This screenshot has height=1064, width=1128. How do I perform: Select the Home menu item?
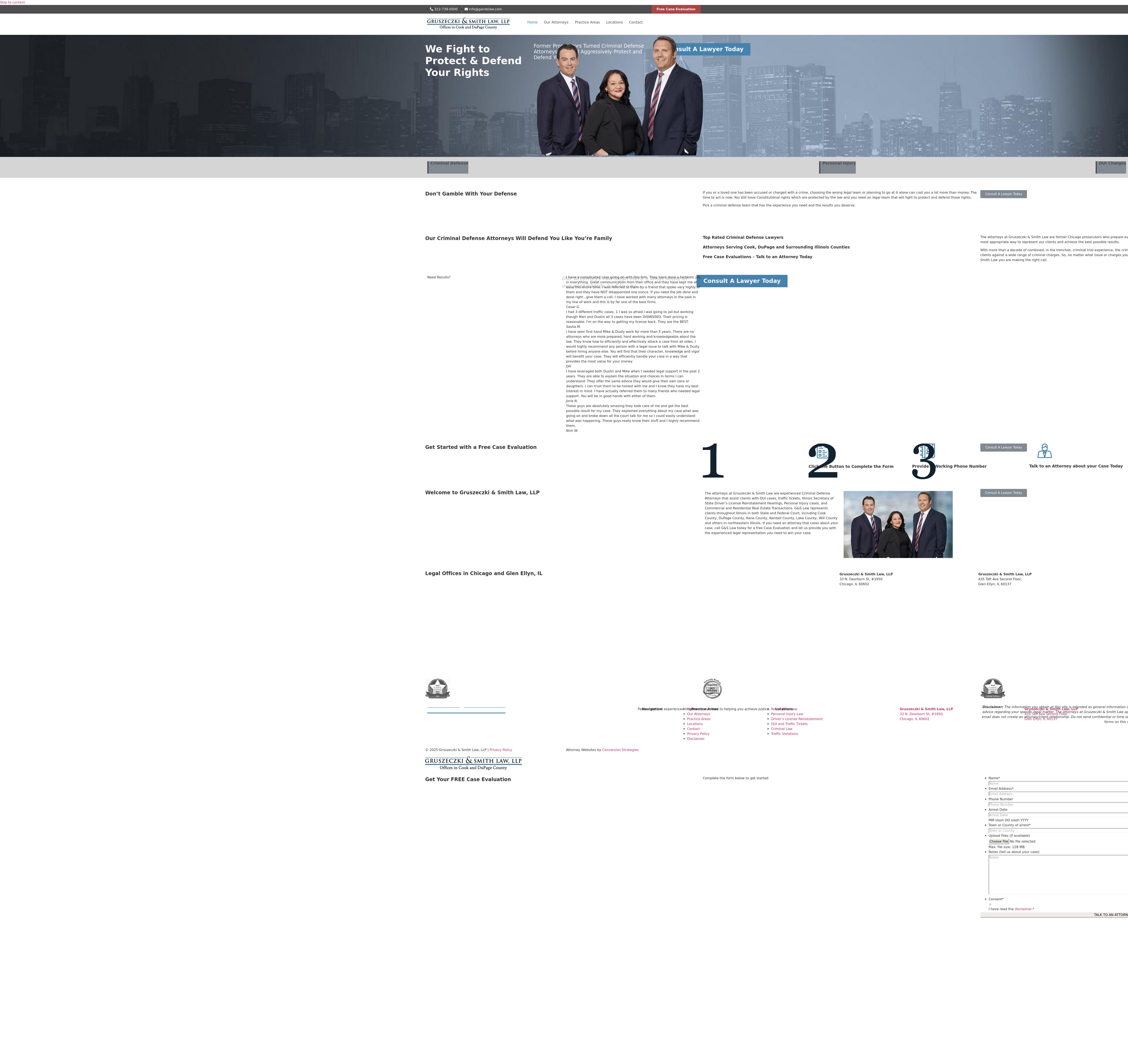(532, 22)
